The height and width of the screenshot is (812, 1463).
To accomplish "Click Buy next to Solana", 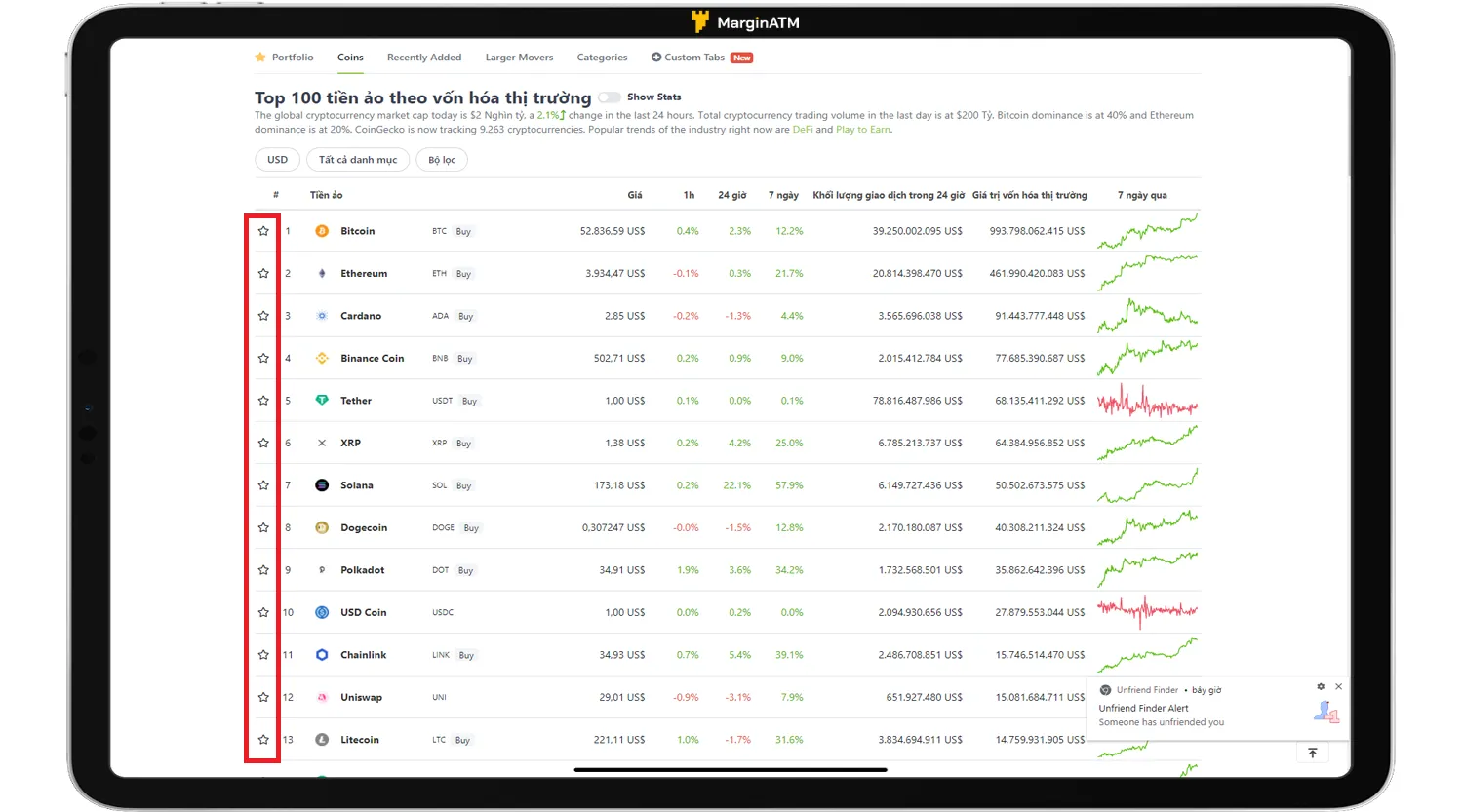I will pos(463,486).
